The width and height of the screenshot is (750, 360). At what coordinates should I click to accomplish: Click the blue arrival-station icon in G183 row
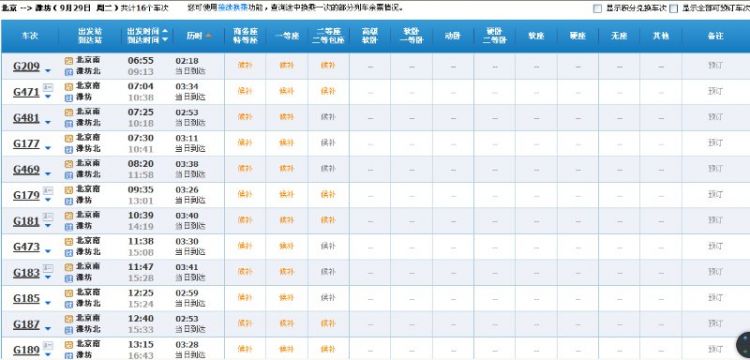click(x=69, y=278)
